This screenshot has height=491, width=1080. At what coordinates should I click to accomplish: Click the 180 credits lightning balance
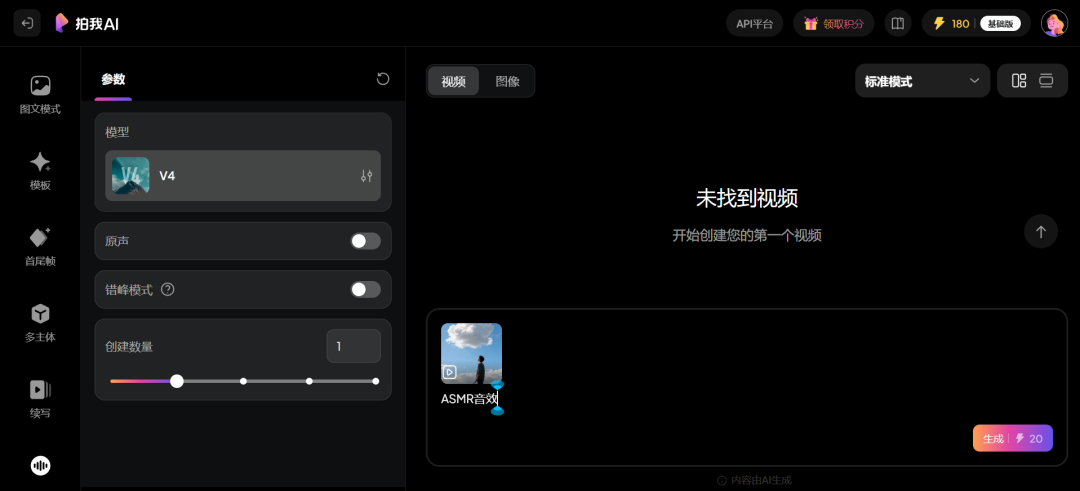tap(951, 23)
